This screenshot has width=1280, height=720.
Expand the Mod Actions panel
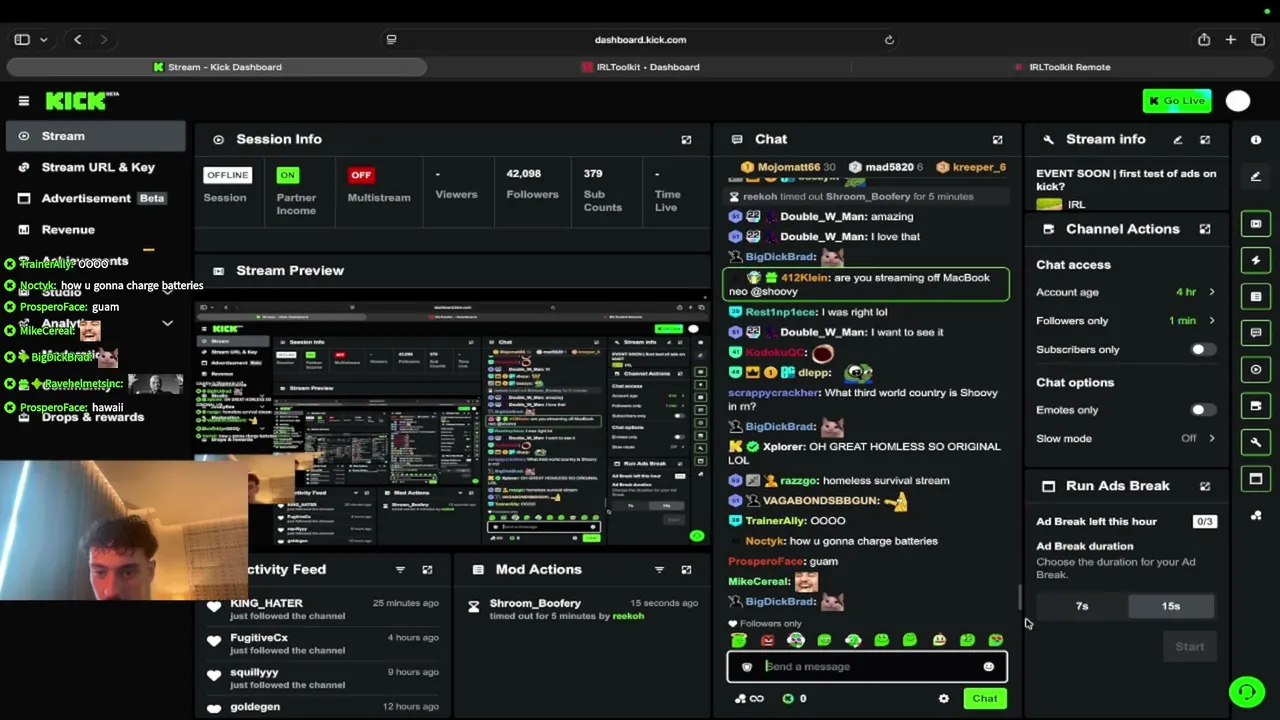686,570
